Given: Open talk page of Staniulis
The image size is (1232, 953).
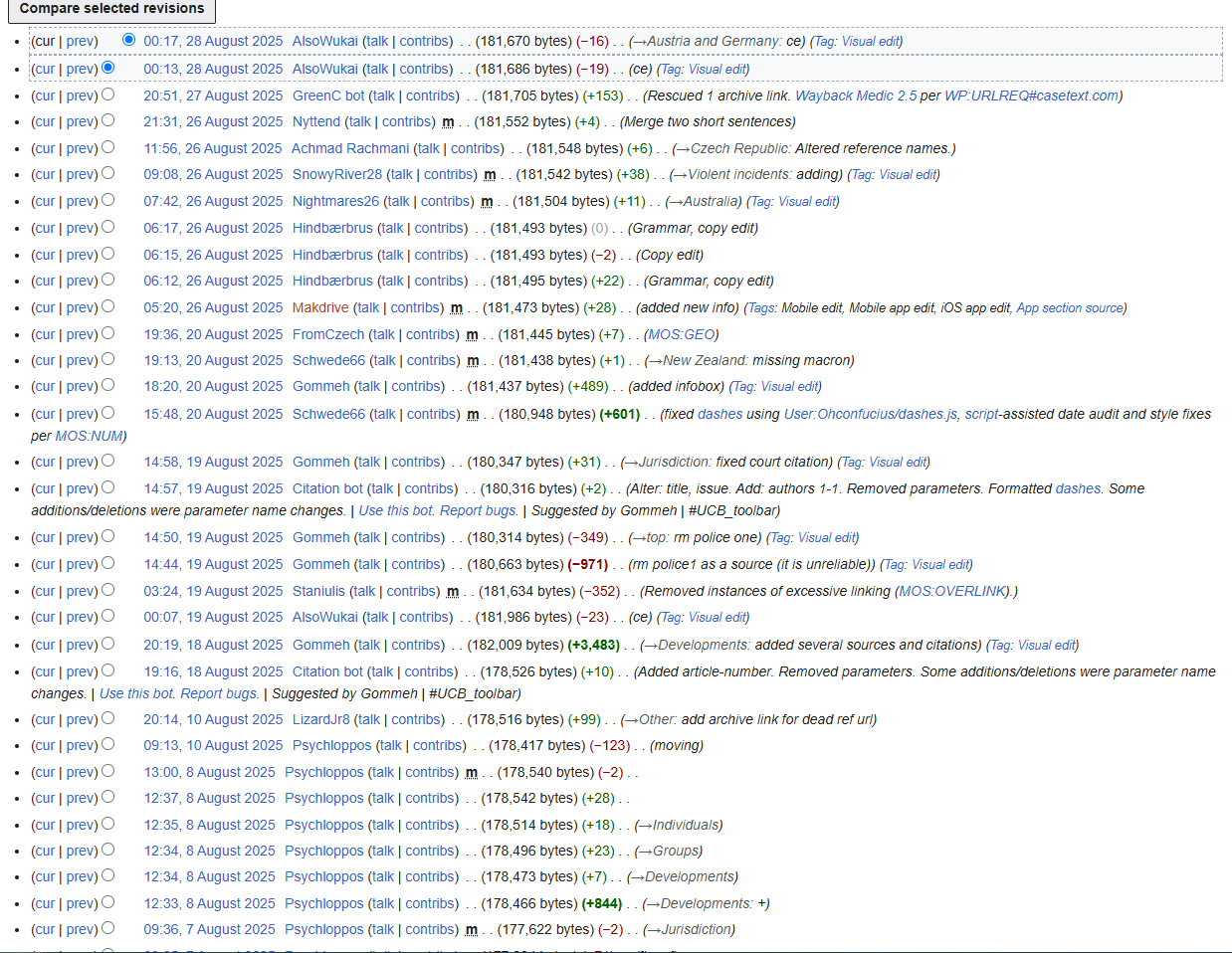Looking at the screenshot, I should click(364, 591).
